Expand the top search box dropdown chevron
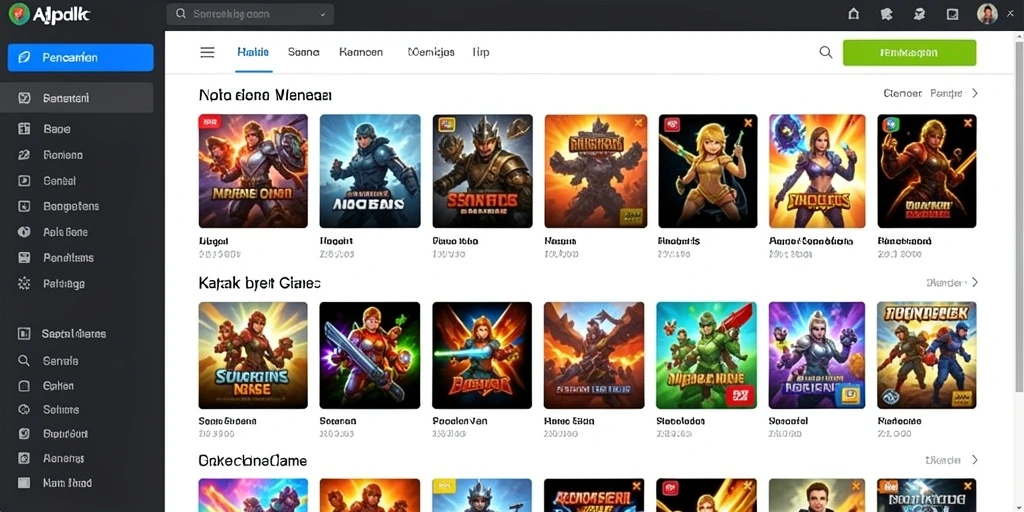Image resolution: width=1024 pixels, height=512 pixels. pos(322,14)
